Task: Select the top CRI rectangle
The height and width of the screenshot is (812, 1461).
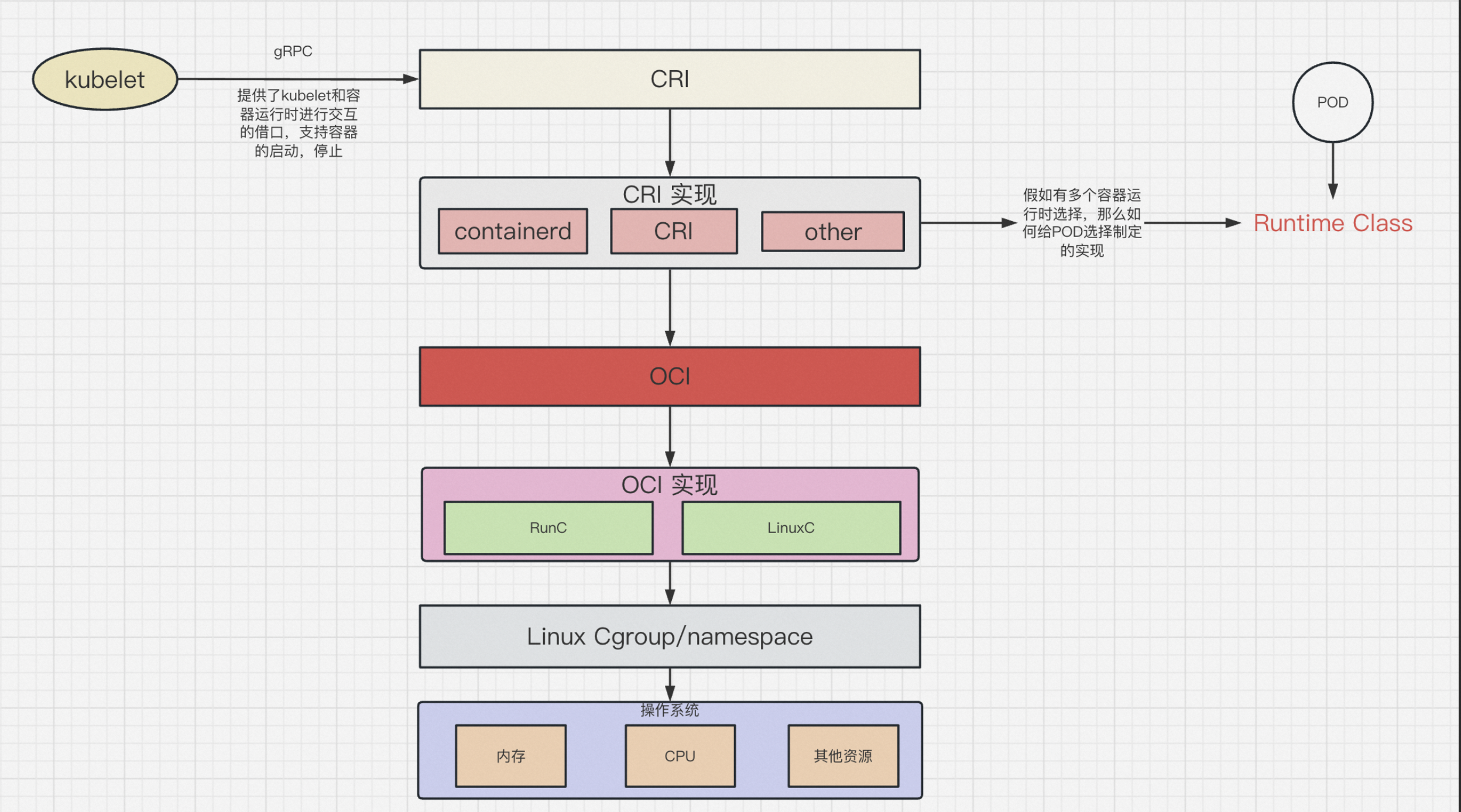Action: coord(670,79)
